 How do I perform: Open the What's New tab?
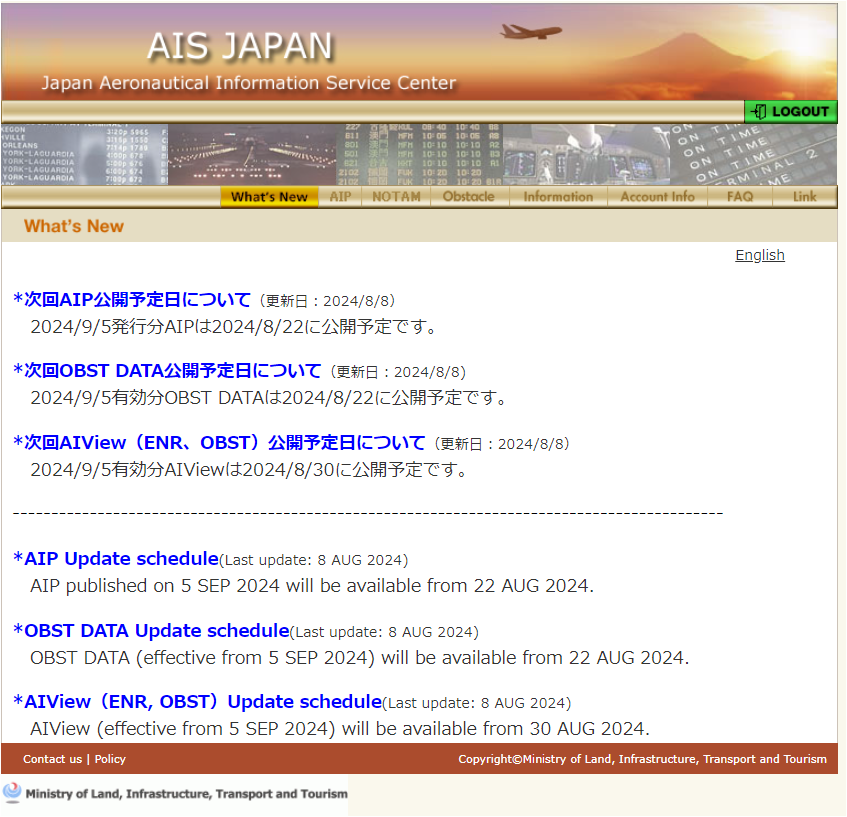point(269,197)
